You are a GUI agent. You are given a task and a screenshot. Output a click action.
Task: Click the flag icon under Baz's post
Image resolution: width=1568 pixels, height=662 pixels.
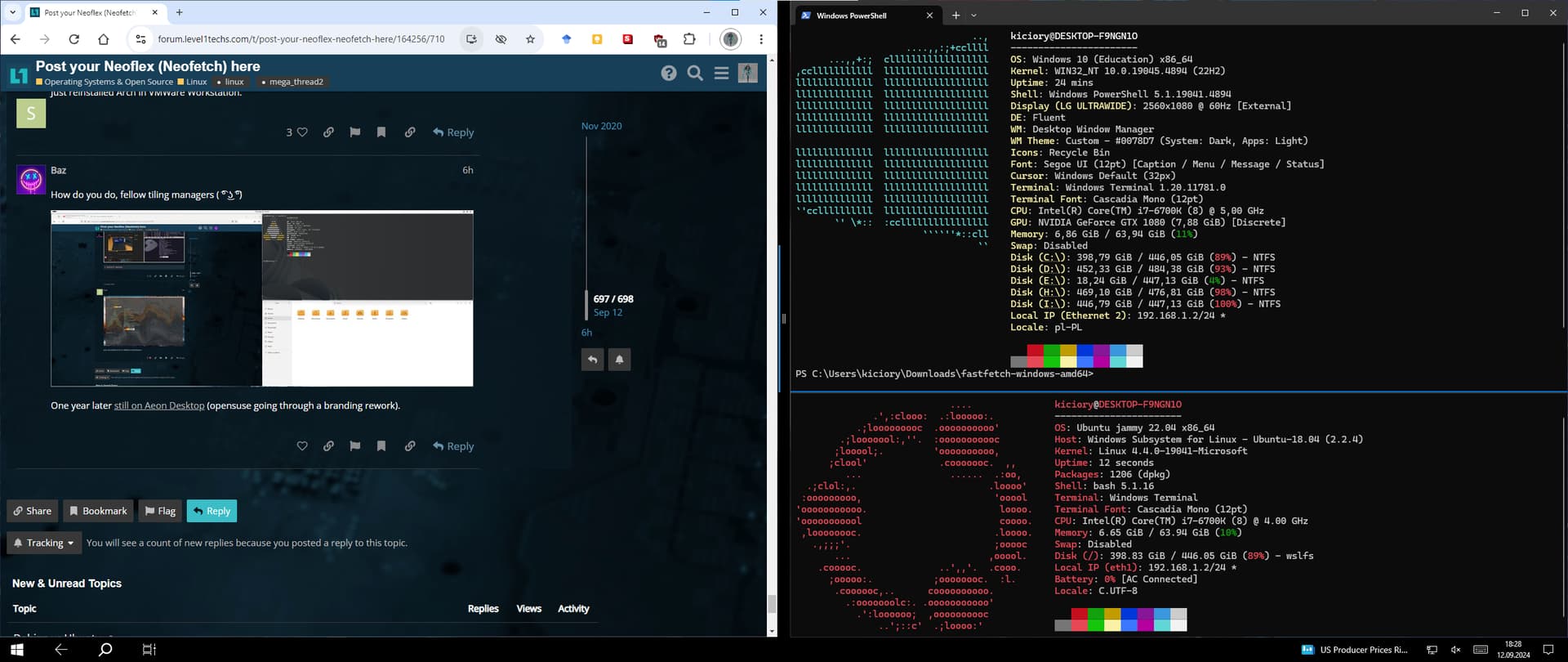click(354, 446)
